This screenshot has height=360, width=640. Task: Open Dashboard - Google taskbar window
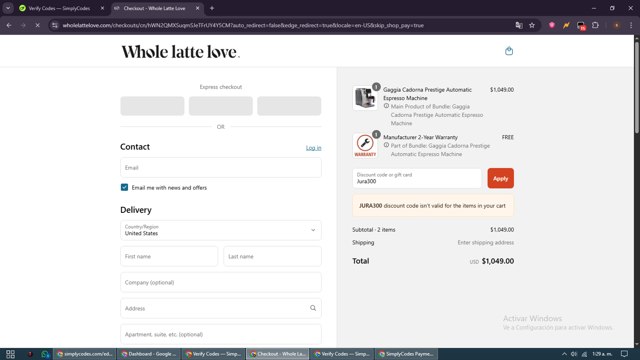pyautogui.click(x=149, y=354)
